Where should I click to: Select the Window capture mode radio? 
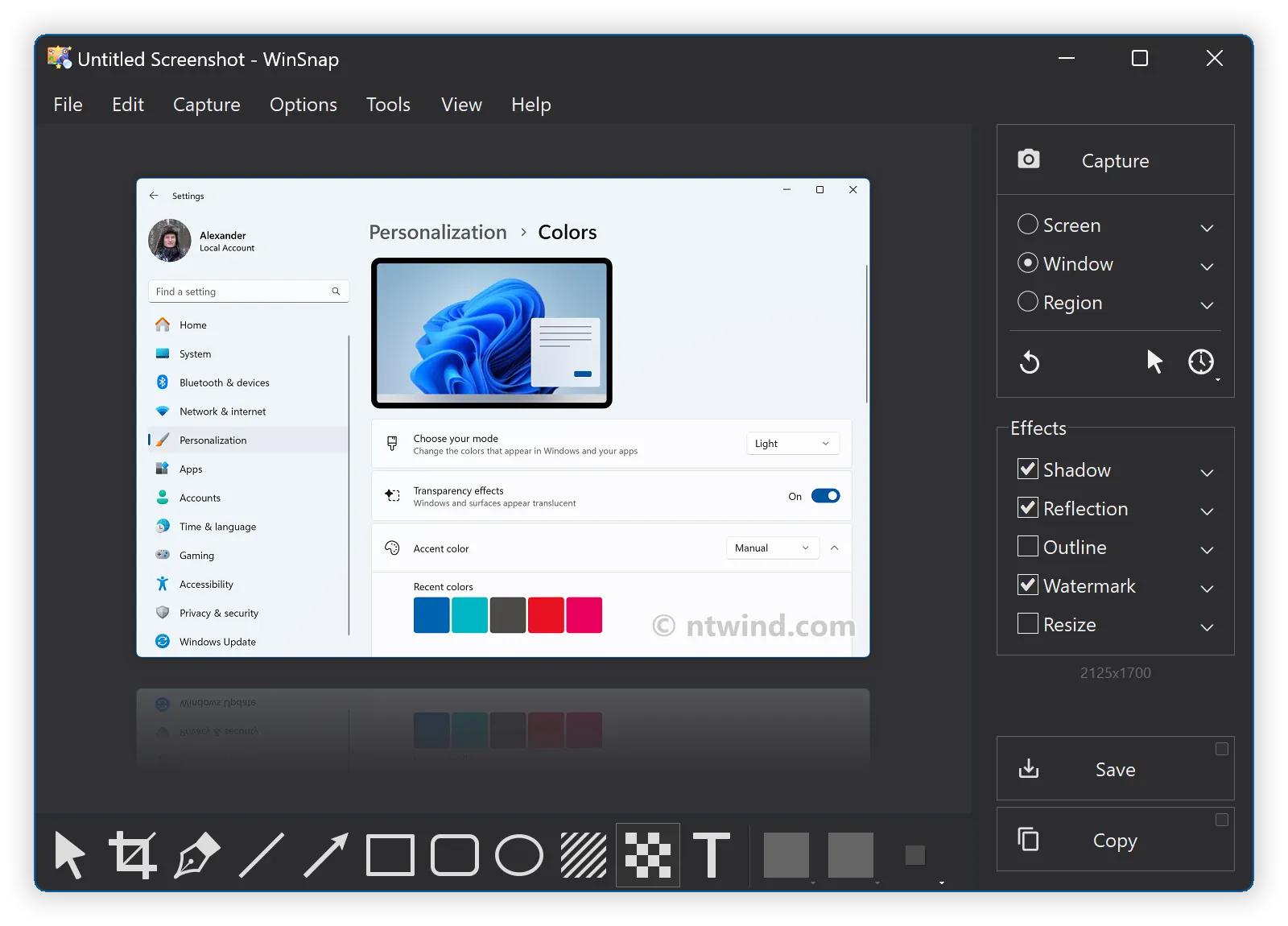(1028, 263)
